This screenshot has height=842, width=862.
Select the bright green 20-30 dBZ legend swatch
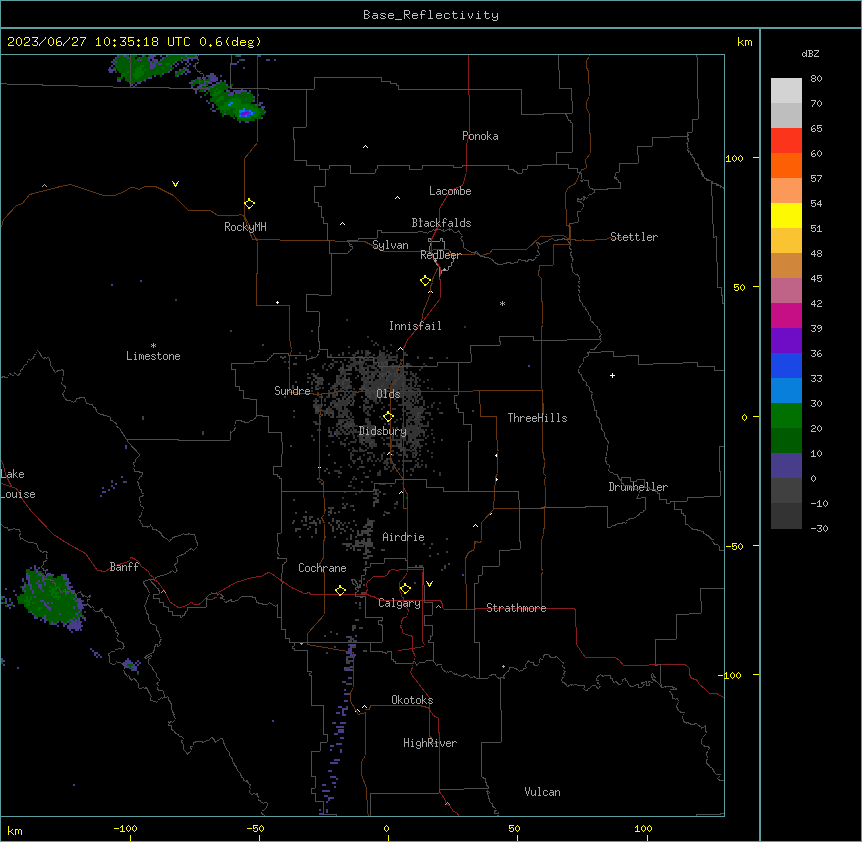click(x=786, y=416)
